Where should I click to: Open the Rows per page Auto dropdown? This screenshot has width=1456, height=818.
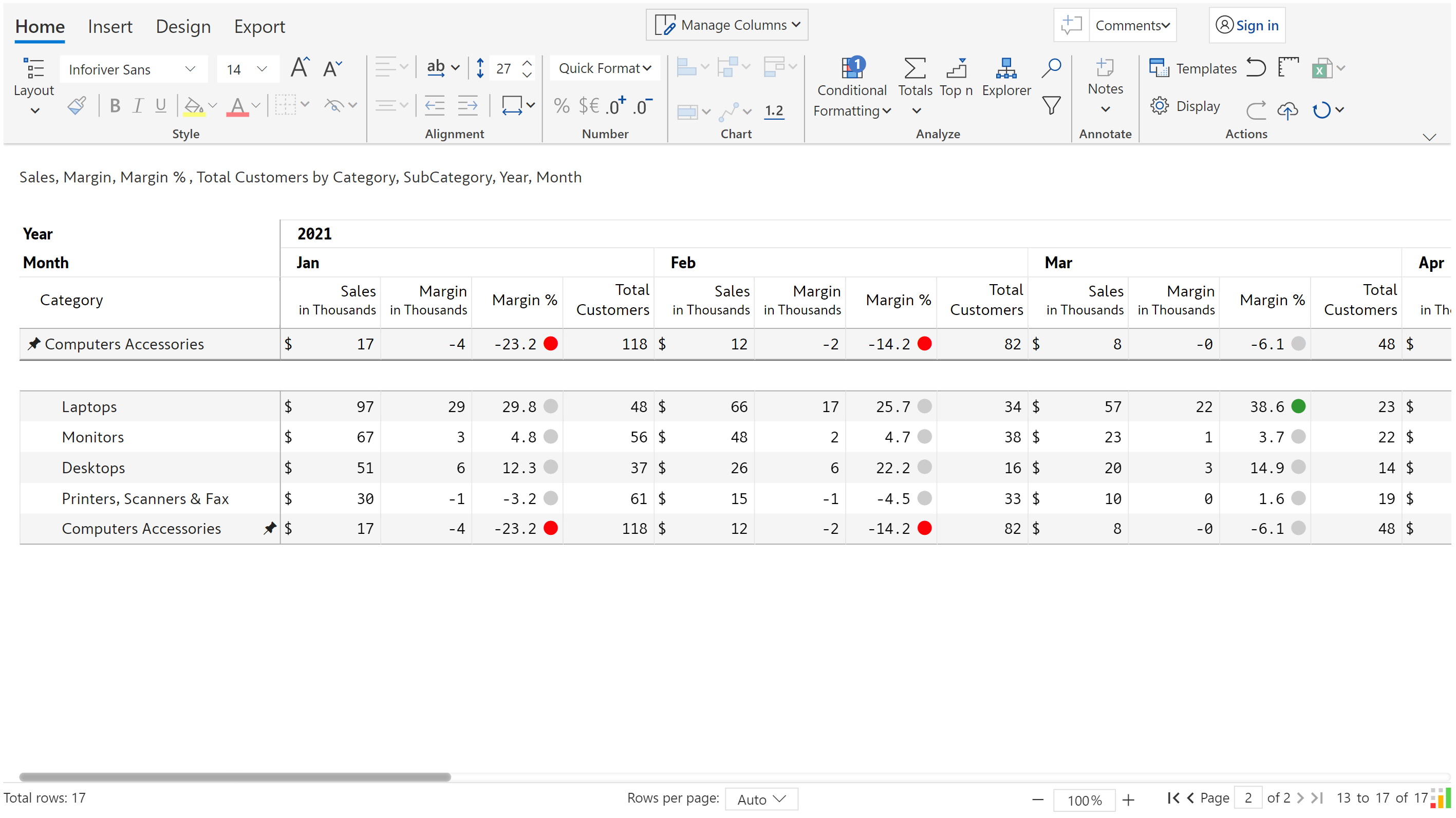(761, 799)
